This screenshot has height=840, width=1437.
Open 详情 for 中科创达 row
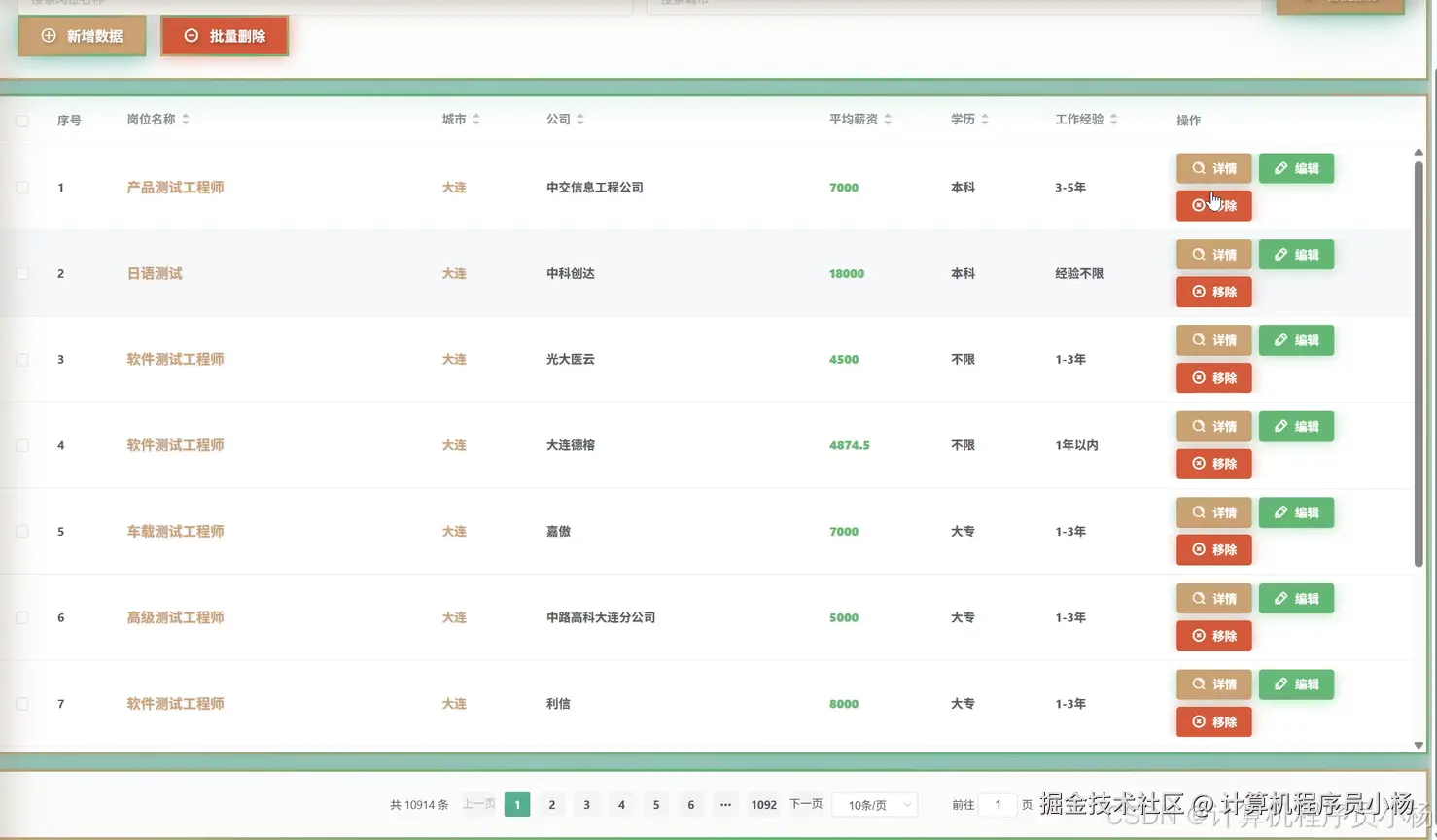coord(1214,255)
